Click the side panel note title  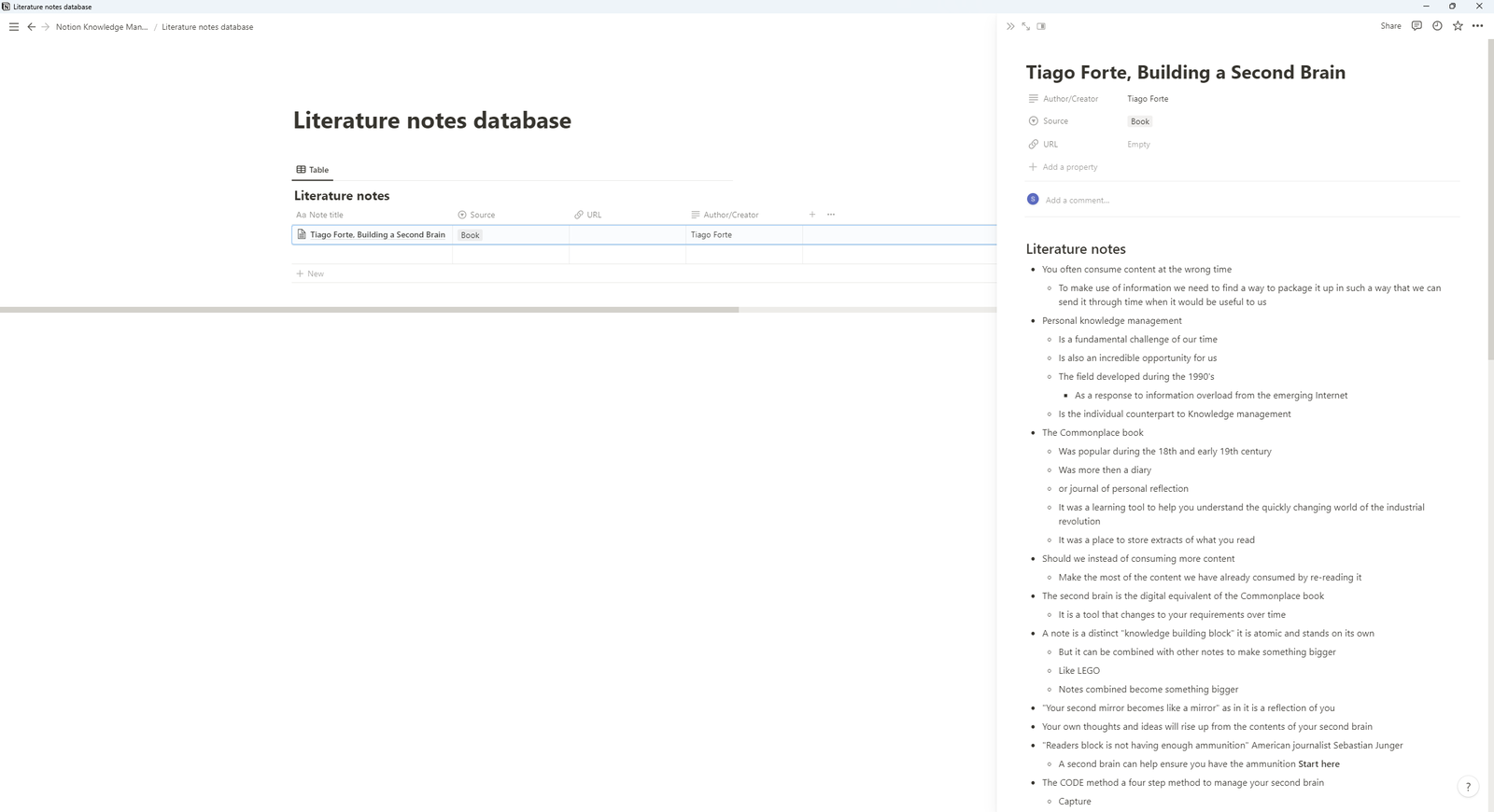click(x=1186, y=73)
